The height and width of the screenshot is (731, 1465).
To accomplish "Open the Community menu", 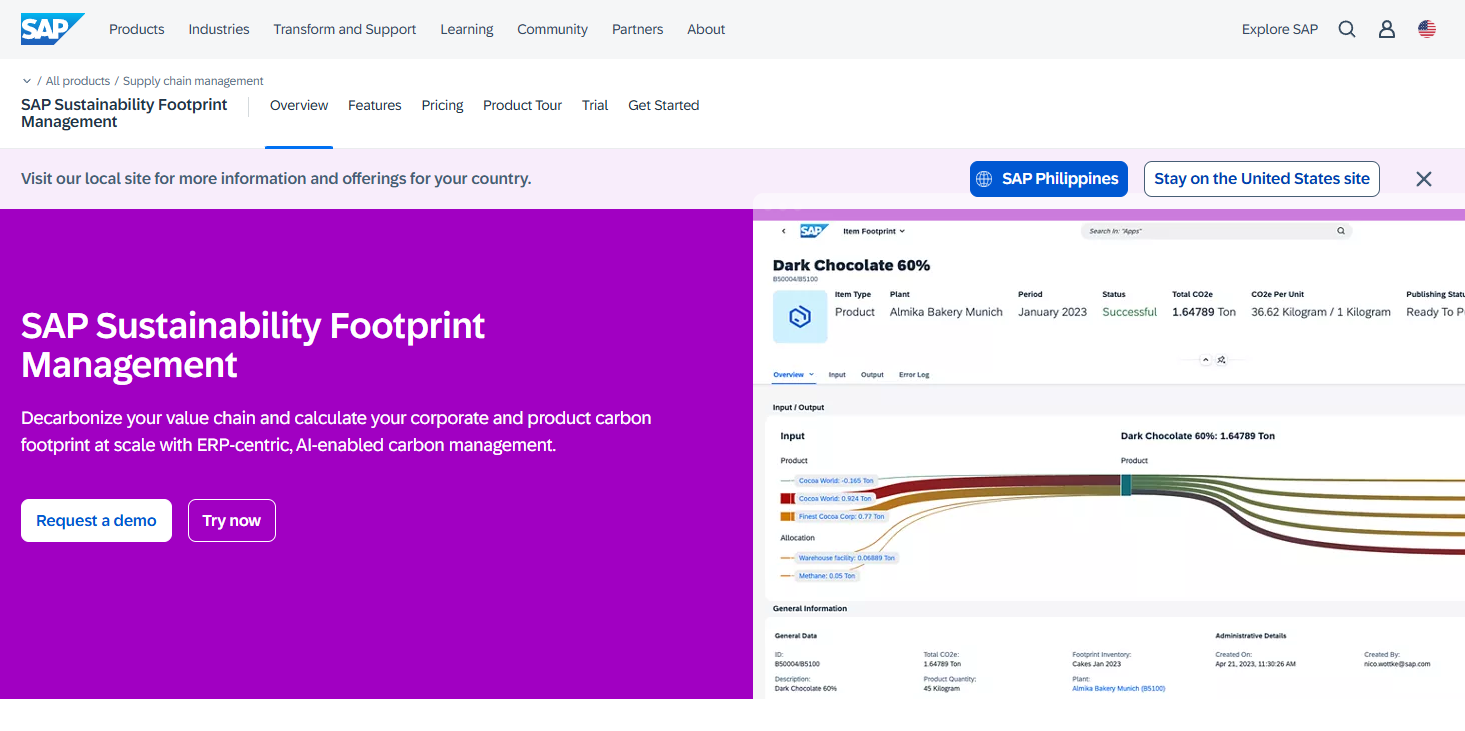I will pyautogui.click(x=552, y=29).
